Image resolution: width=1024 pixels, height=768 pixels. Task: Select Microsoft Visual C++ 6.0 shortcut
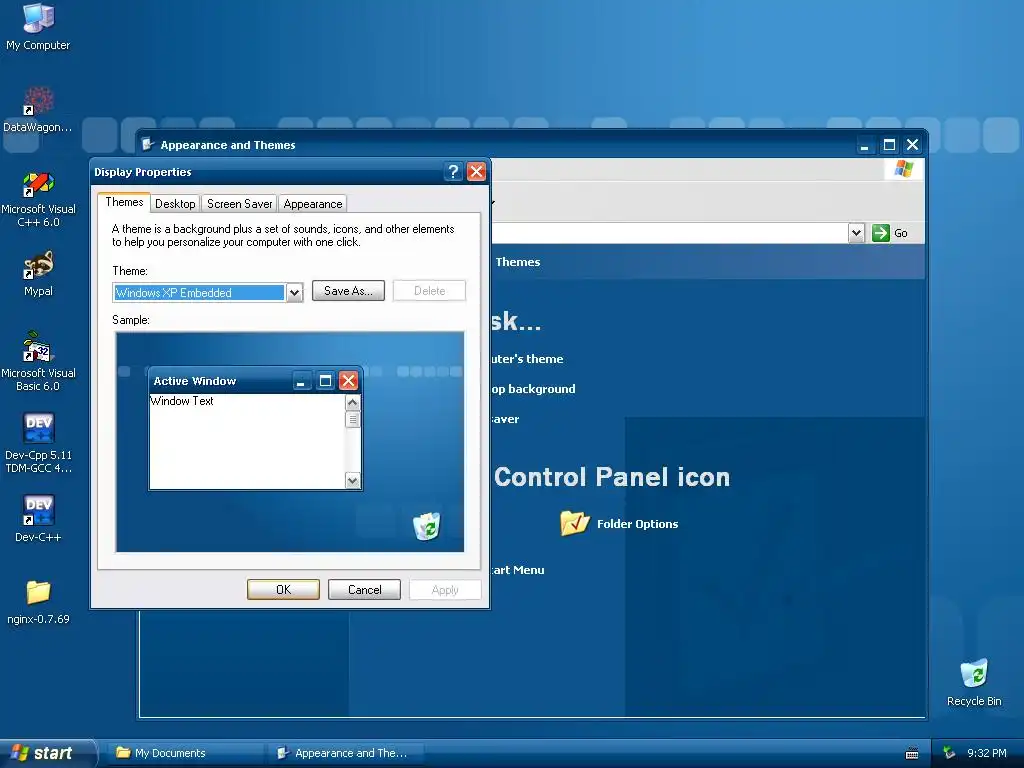[x=38, y=199]
